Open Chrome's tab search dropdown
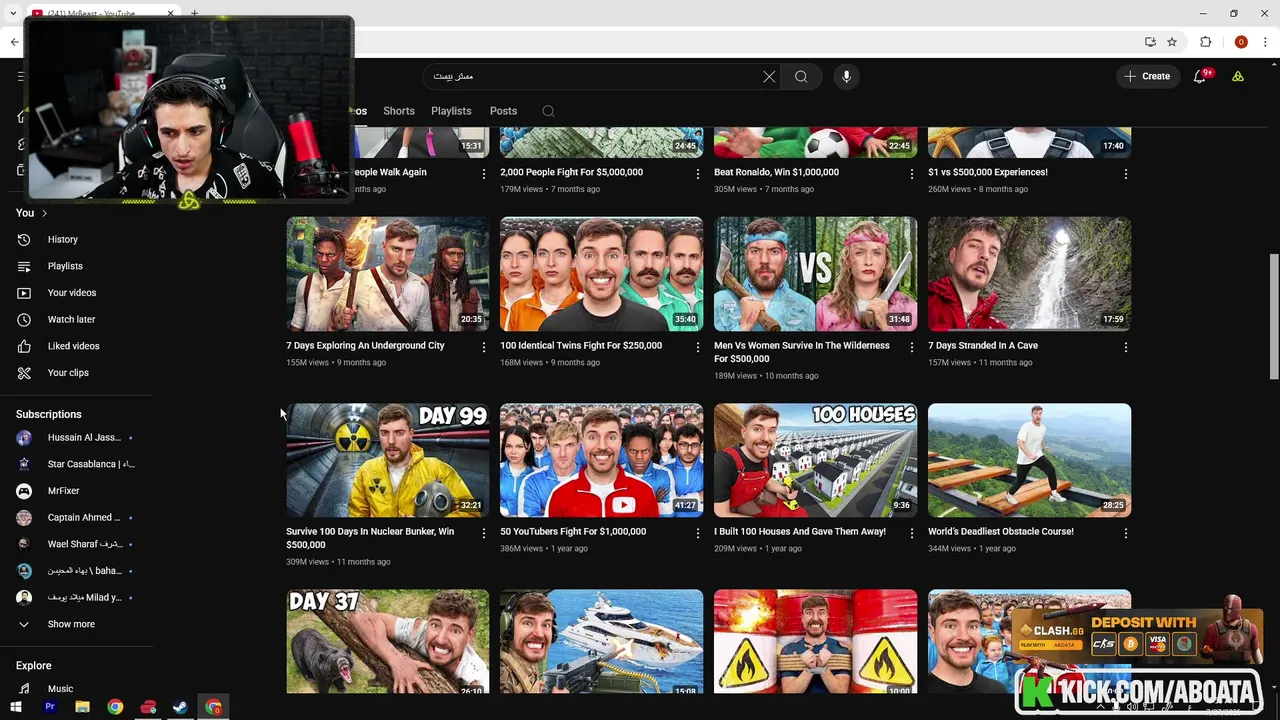1280x720 pixels. tap(14, 13)
